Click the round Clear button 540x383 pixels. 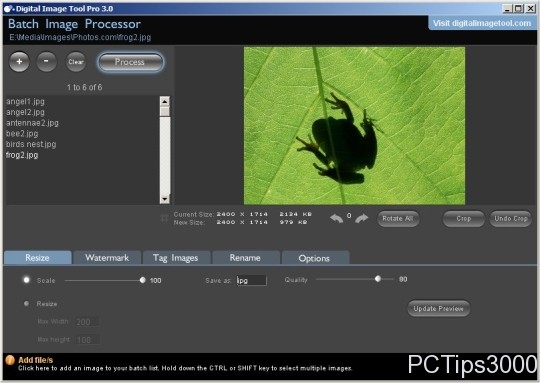click(x=76, y=62)
